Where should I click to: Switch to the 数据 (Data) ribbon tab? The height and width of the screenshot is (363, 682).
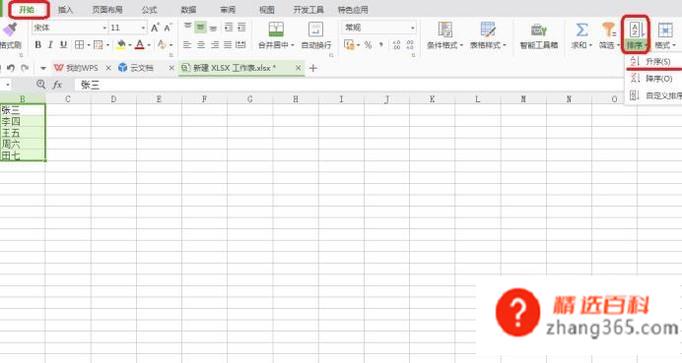[x=188, y=10]
